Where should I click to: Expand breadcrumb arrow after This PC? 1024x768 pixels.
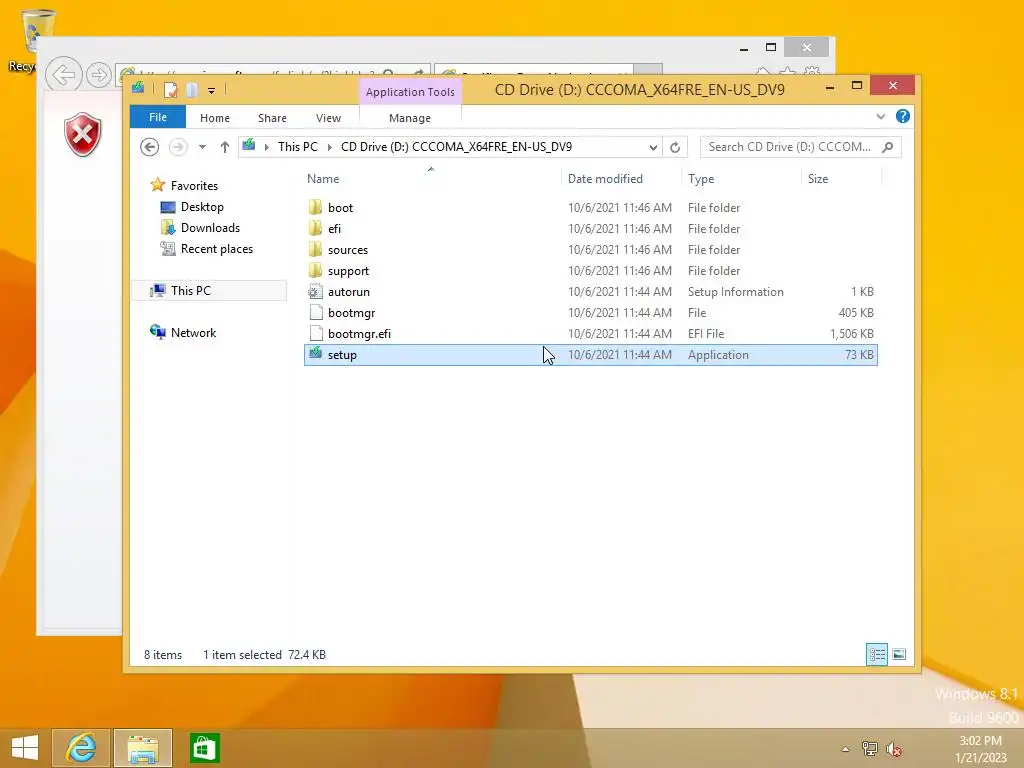point(329,147)
